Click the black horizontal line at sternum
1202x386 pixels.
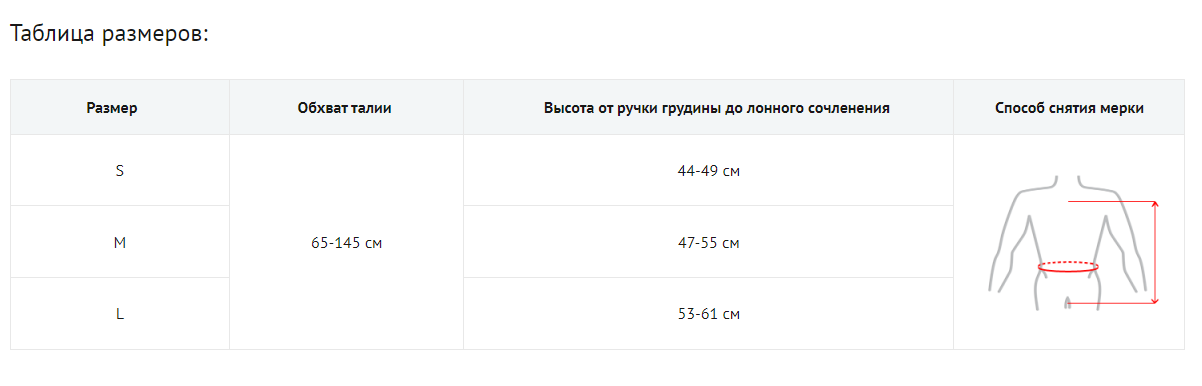[x=1108, y=202]
